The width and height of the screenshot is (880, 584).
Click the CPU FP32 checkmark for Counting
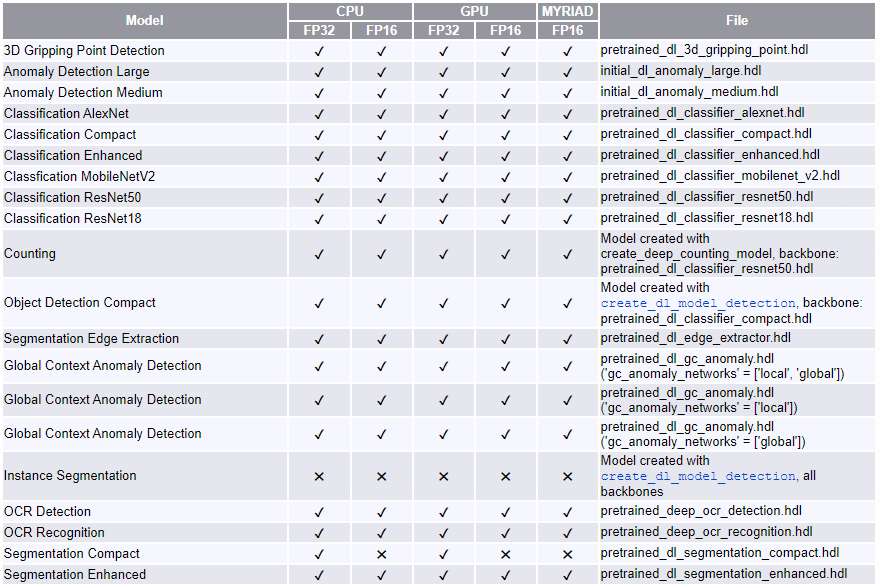(319, 254)
